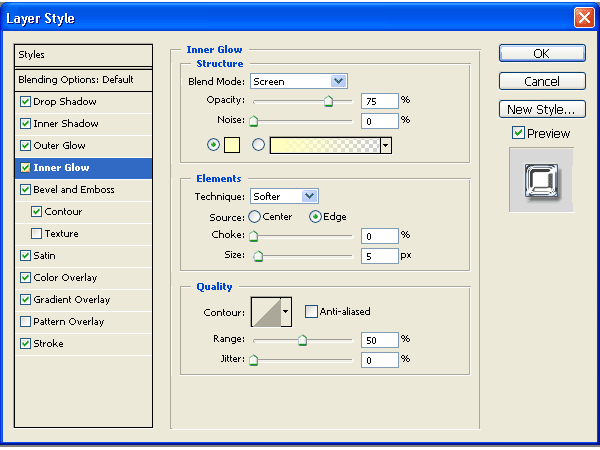Click the New Style... button
This screenshot has height=450, width=600.
point(541,109)
